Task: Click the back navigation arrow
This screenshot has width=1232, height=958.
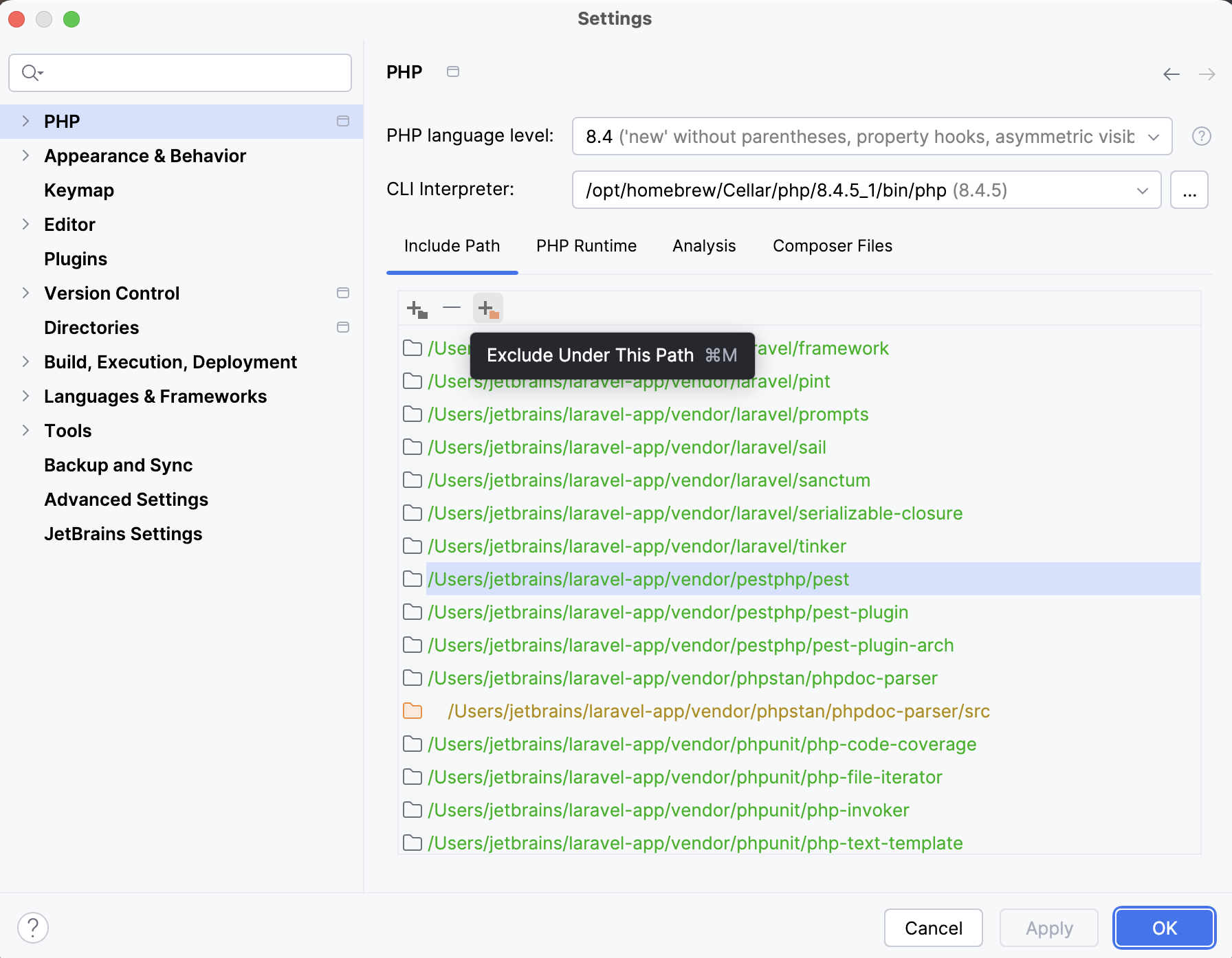Action: pos(1171,74)
